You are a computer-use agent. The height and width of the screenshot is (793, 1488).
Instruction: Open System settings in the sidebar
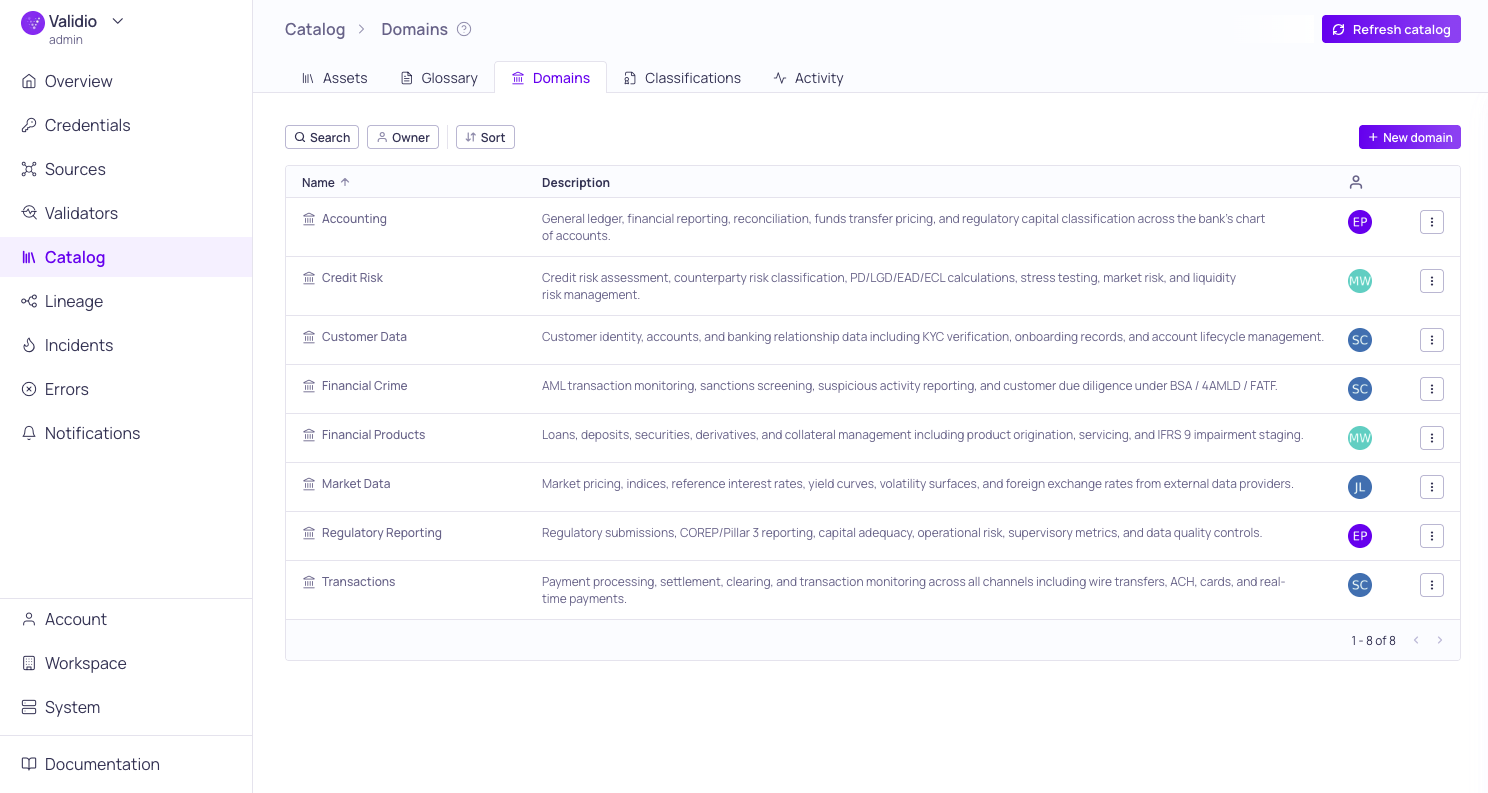[126, 707]
